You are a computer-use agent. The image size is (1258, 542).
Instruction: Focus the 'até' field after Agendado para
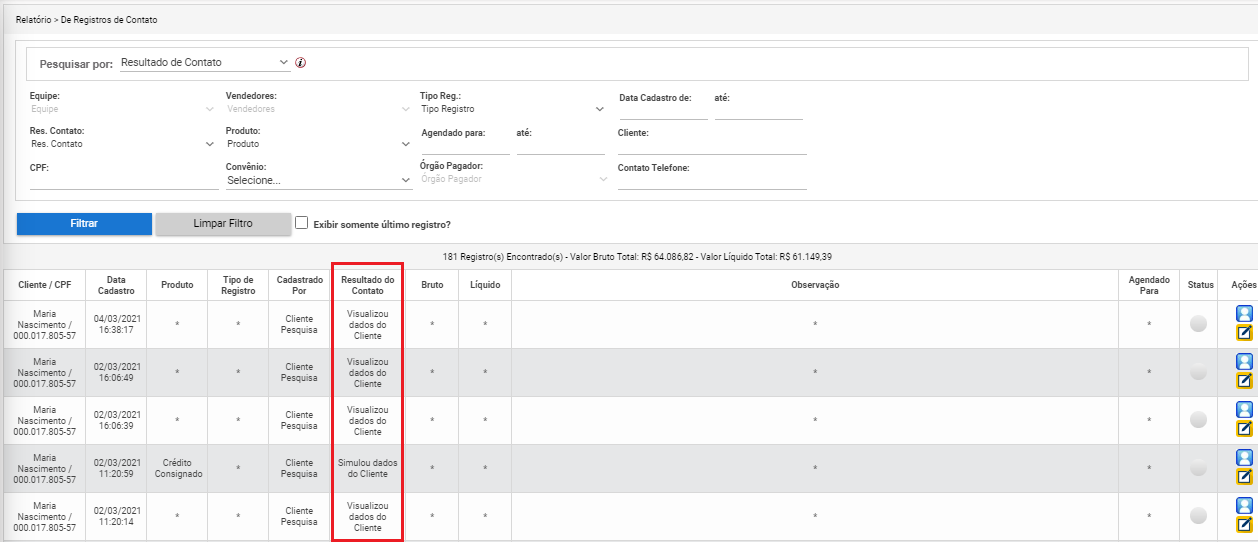click(560, 147)
